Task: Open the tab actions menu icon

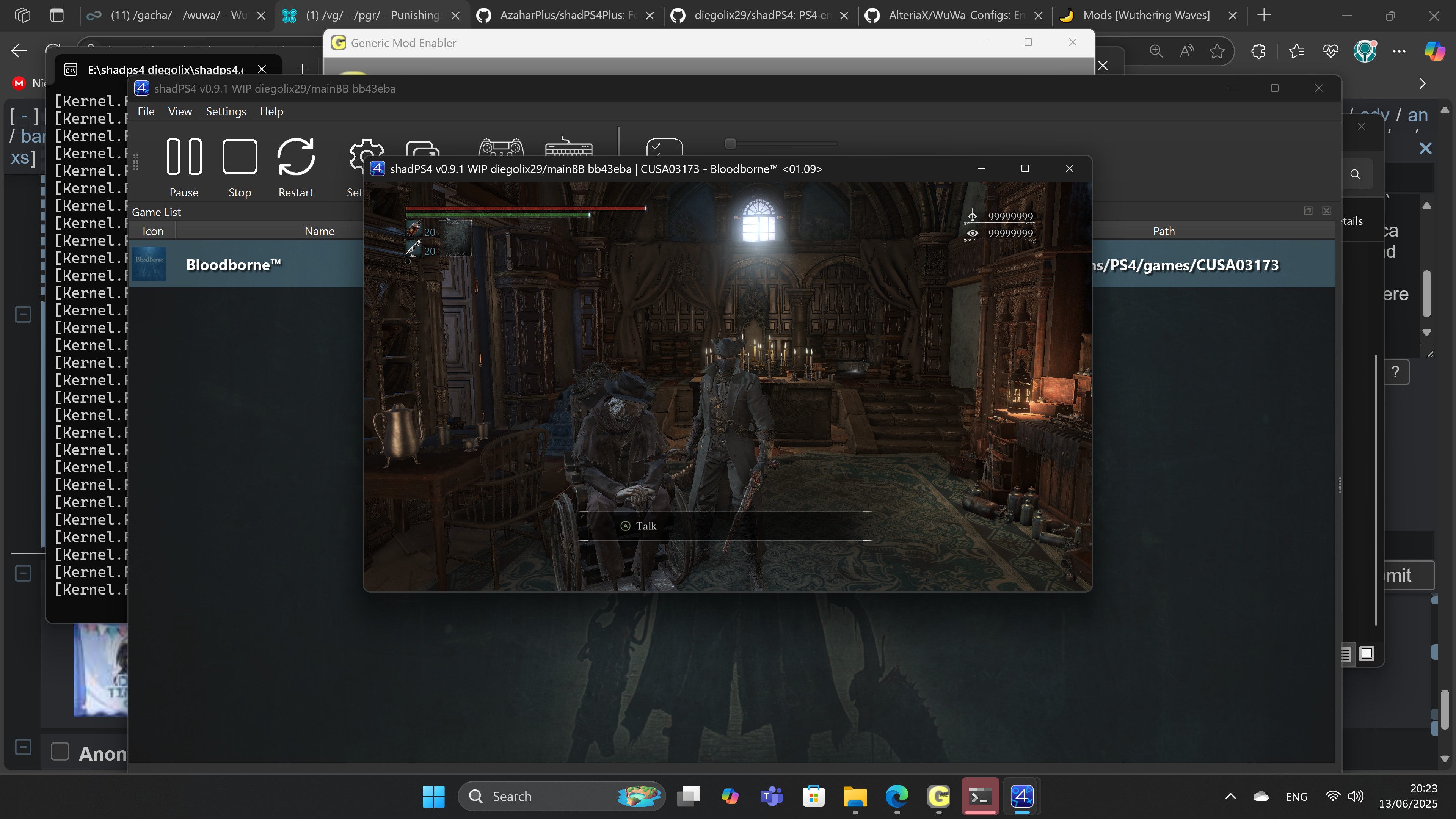Action: 56,15
